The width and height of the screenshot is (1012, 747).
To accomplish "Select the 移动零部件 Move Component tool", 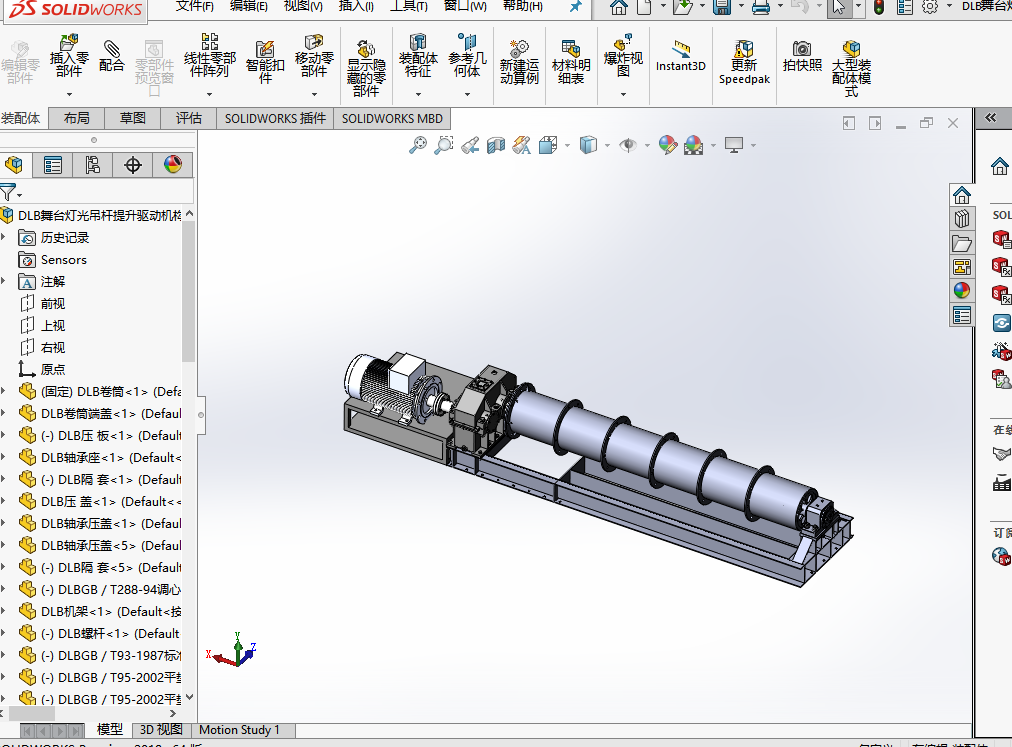I will (x=314, y=57).
